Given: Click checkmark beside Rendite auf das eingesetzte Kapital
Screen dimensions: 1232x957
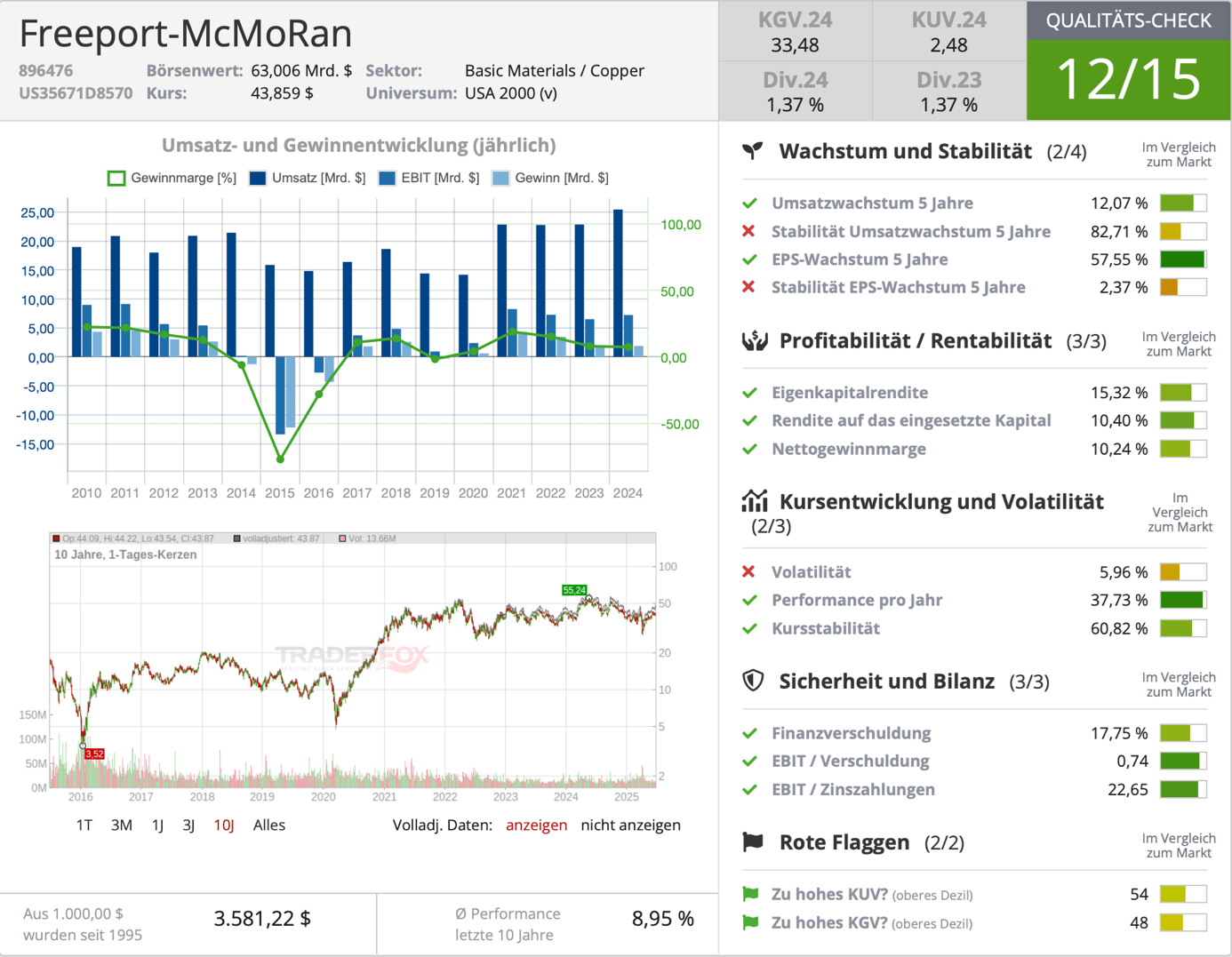Looking at the screenshot, I should tap(749, 420).
